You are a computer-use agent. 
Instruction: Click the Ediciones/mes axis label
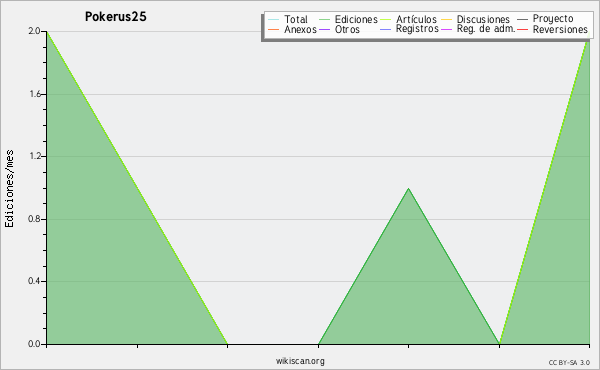9,189
